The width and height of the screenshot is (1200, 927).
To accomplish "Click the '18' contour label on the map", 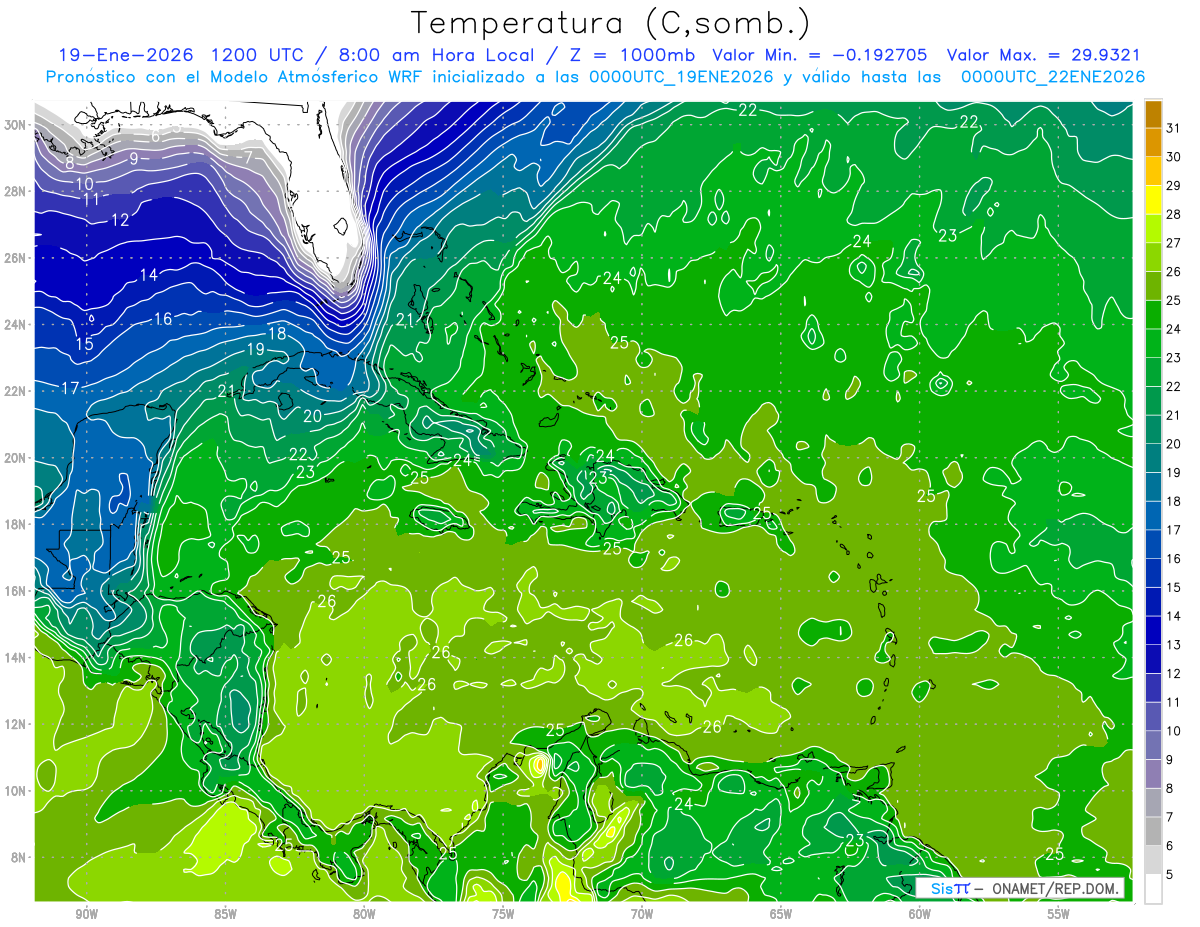I will [277, 333].
